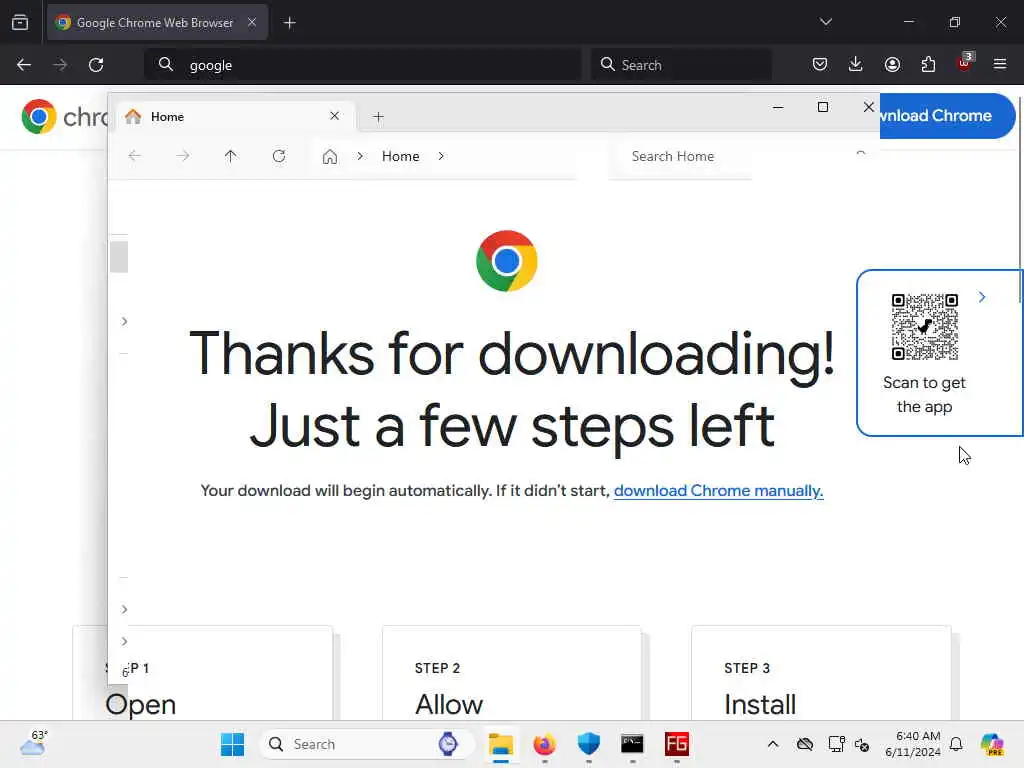Close the Home tab in File Explorer
The image size is (1024, 768).
[x=334, y=116]
